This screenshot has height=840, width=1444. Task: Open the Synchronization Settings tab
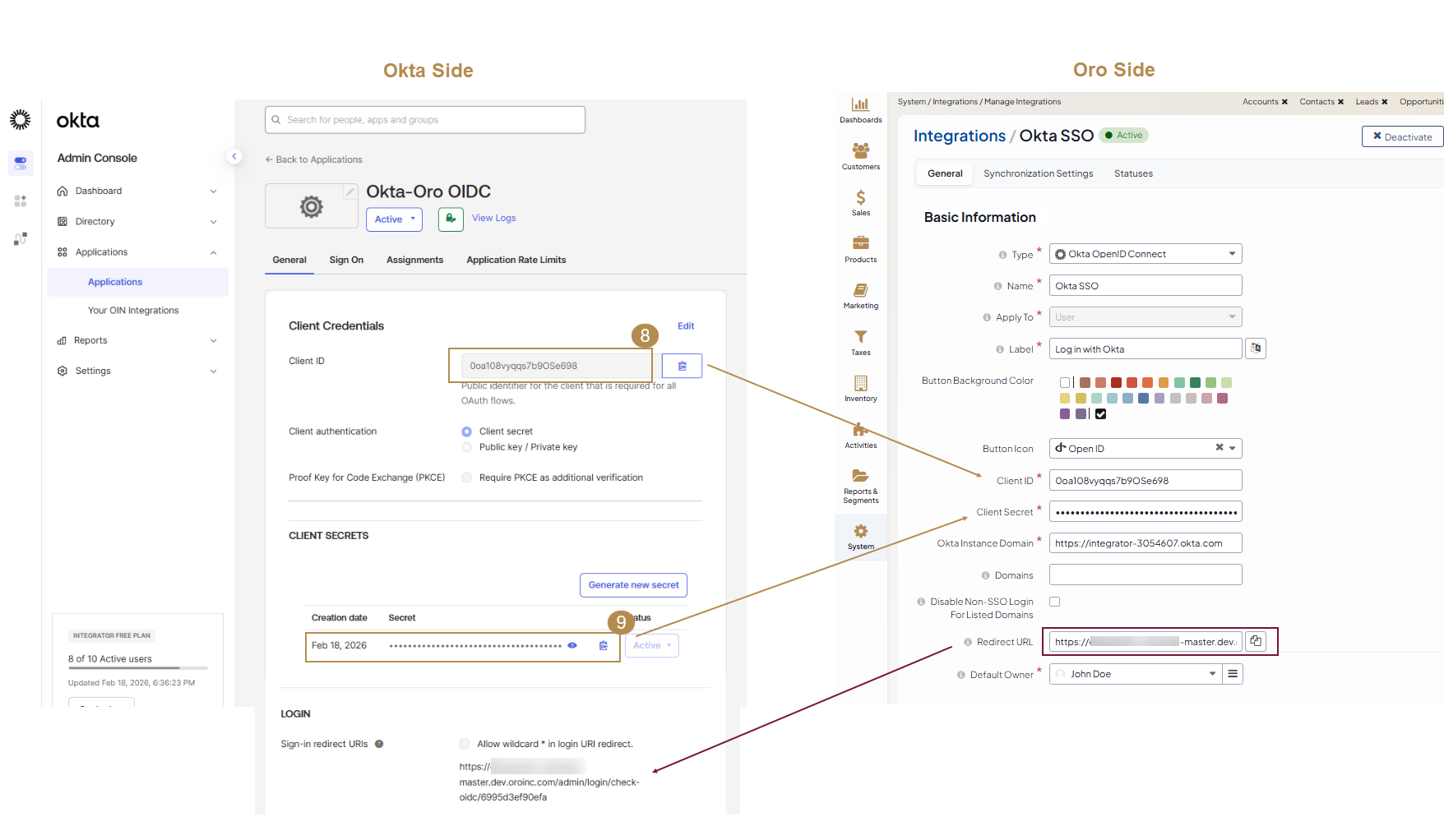point(1038,173)
